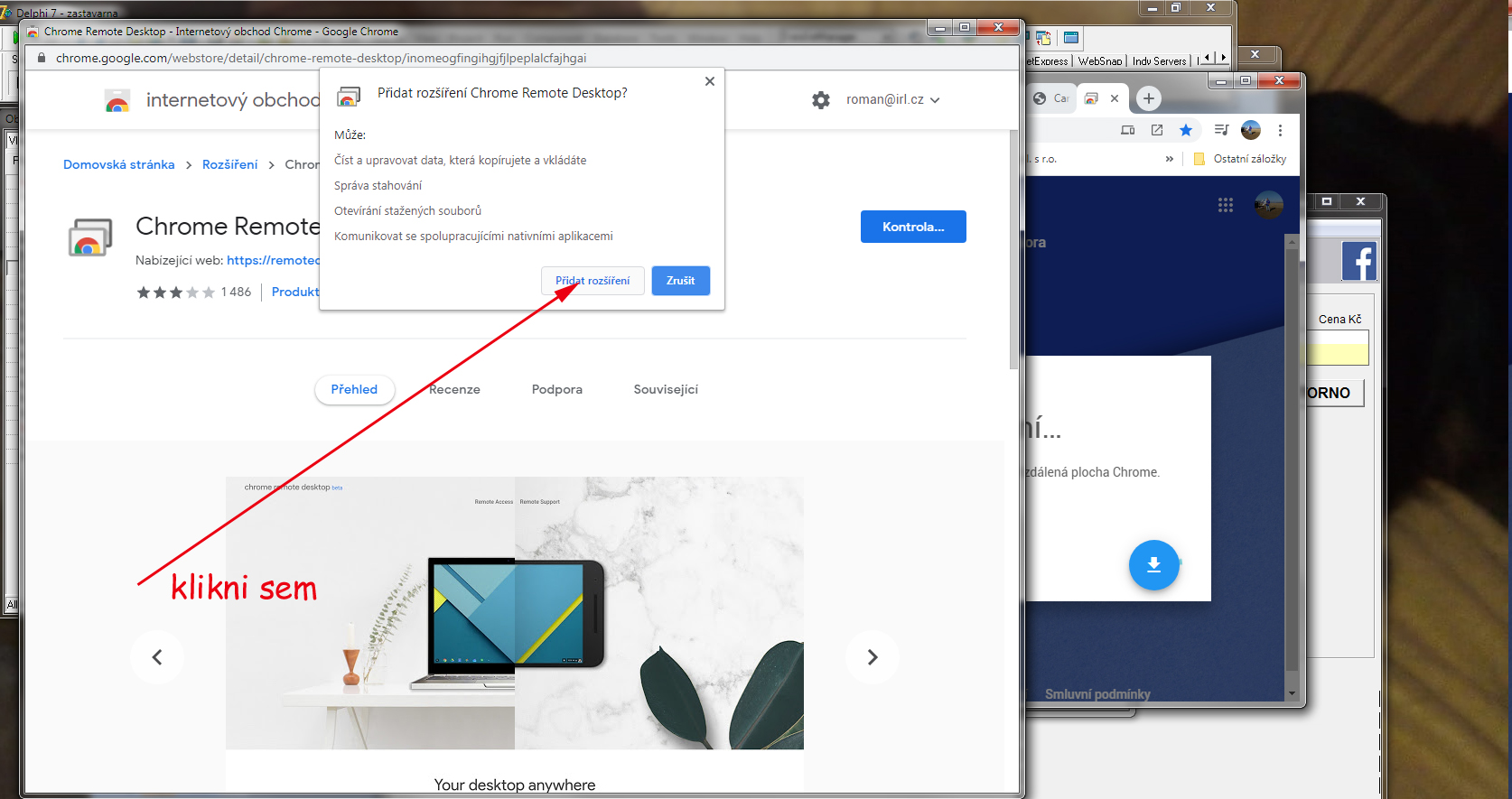Open 'Rozšíření' breadcrumb link
The height and width of the screenshot is (799, 1512).
[x=229, y=164]
